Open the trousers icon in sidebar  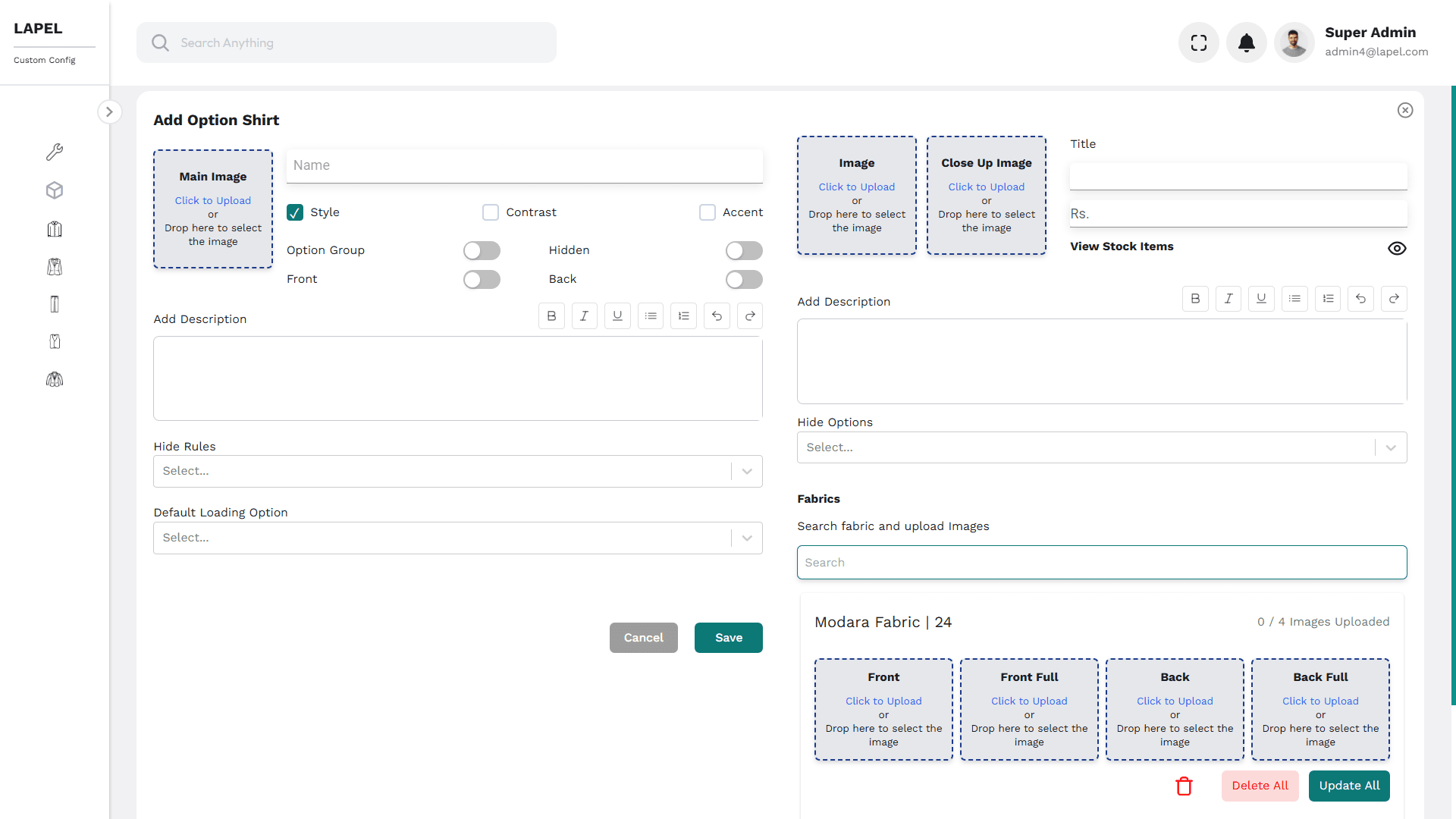point(55,304)
